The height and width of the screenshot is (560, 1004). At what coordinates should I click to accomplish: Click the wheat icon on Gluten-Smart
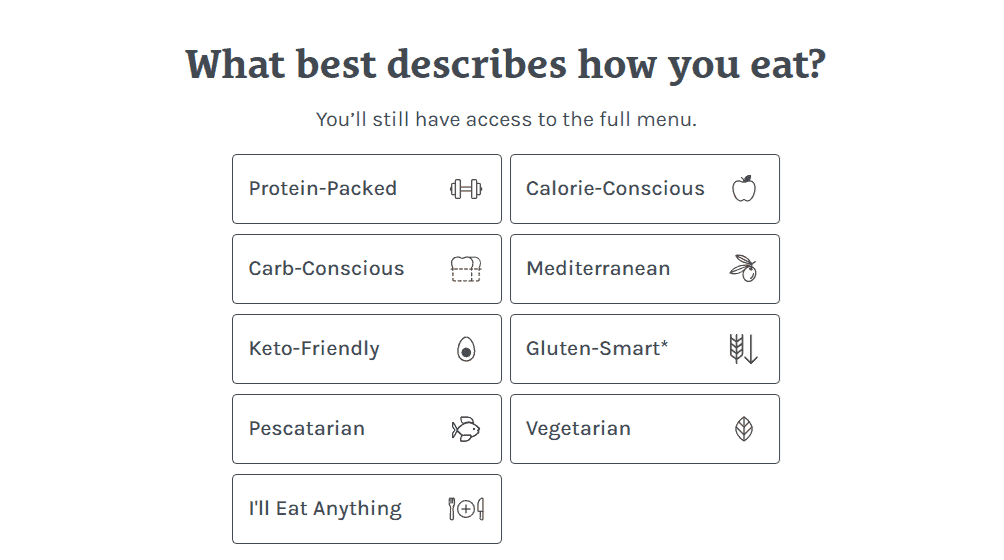tap(743, 349)
